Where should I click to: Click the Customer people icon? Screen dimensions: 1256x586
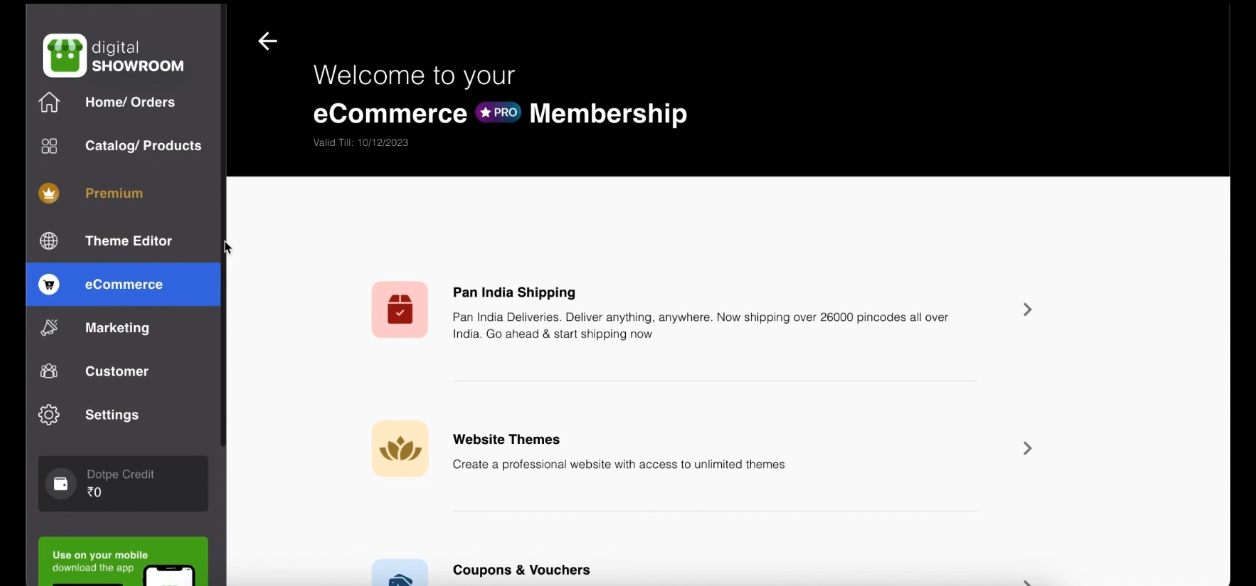(49, 371)
